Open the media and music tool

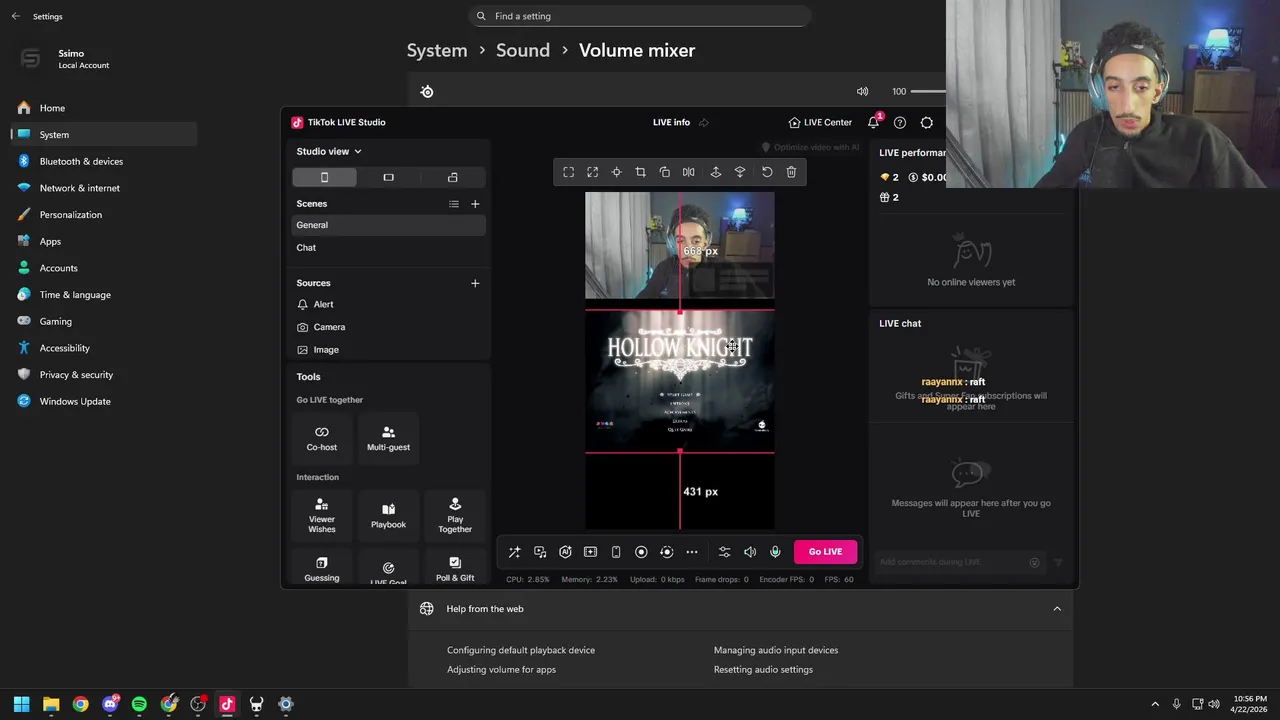click(540, 552)
